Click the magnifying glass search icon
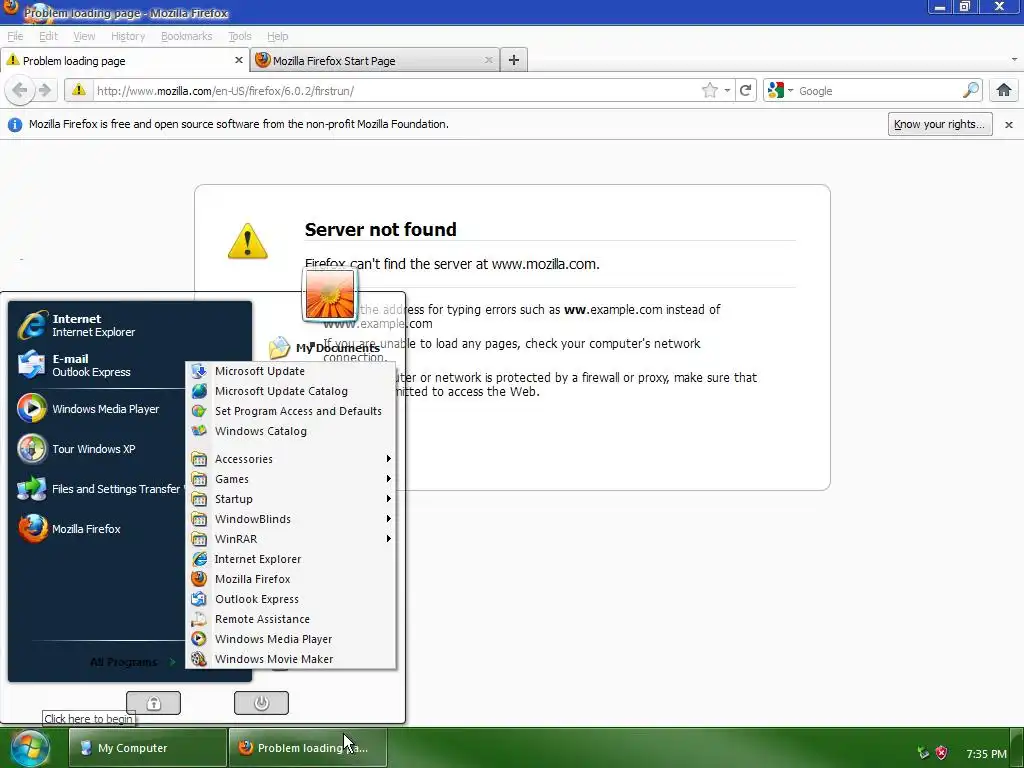 point(971,91)
